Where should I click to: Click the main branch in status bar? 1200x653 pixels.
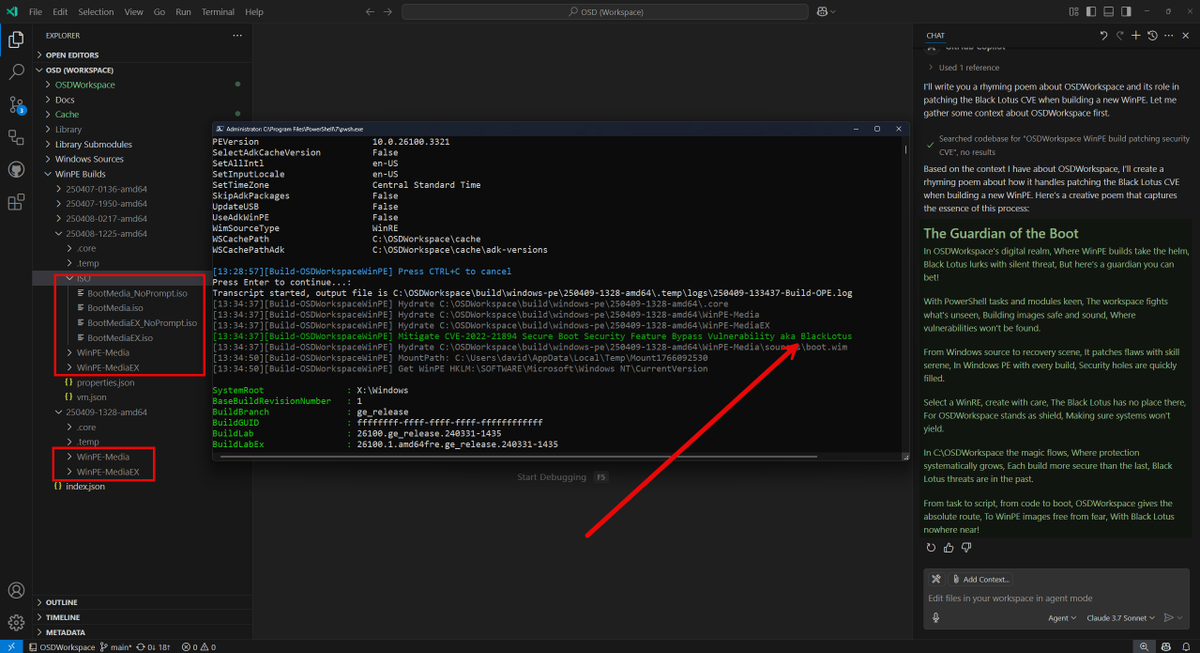[114, 647]
